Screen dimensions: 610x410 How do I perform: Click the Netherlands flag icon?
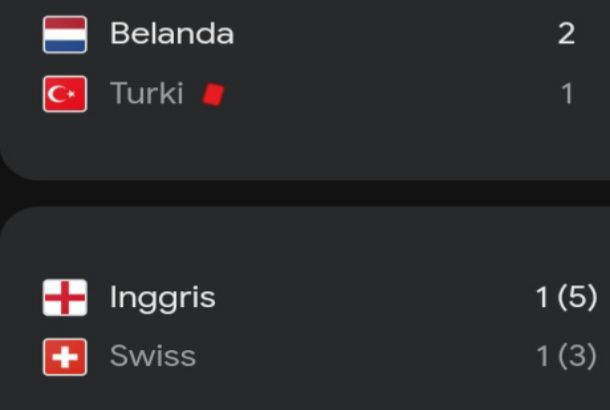click(65, 34)
